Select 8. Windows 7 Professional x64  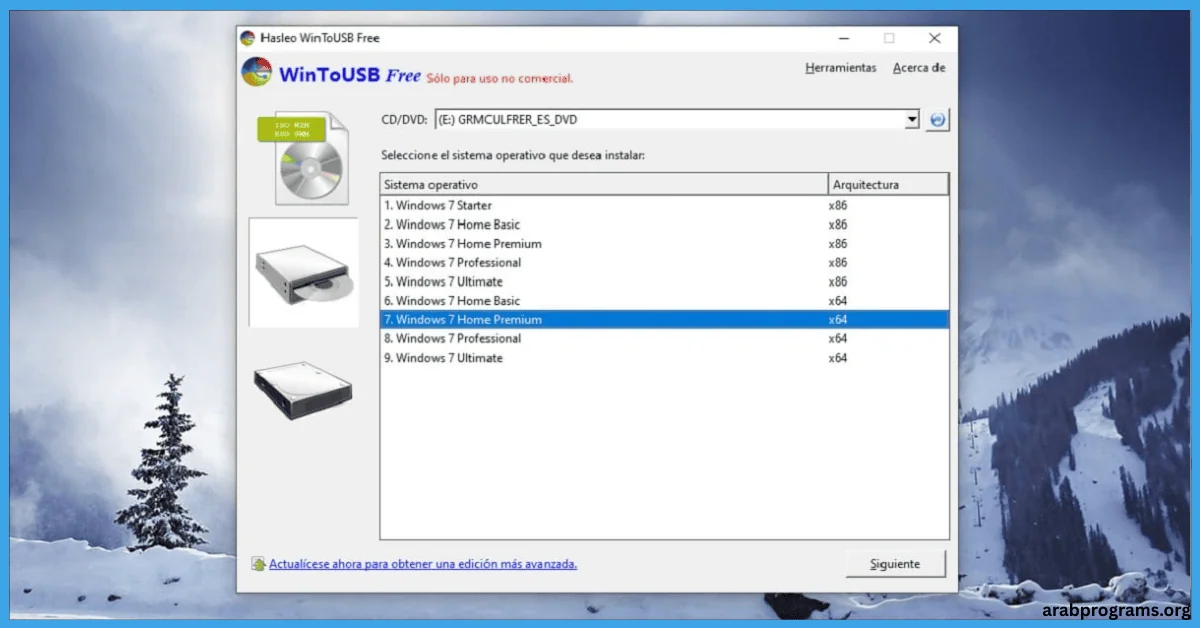click(664, 339)
